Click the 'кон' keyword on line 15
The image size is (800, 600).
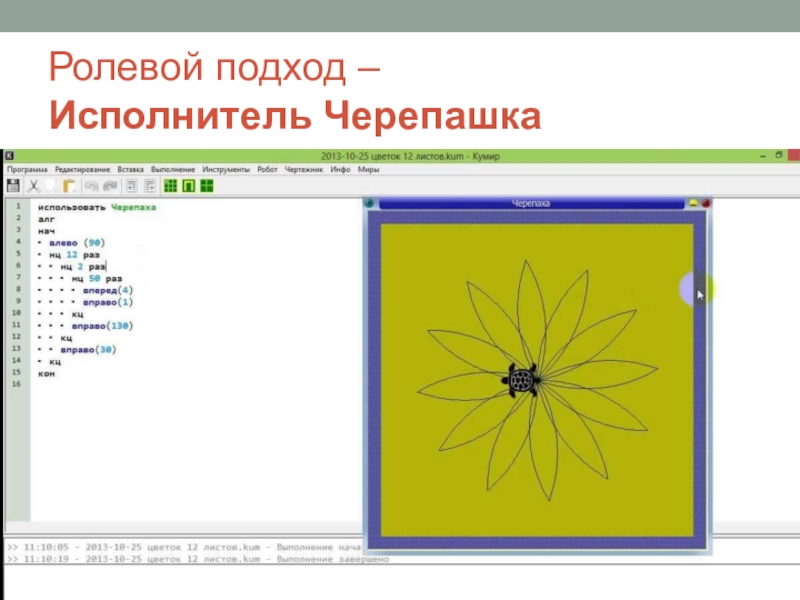click(46, 373)
